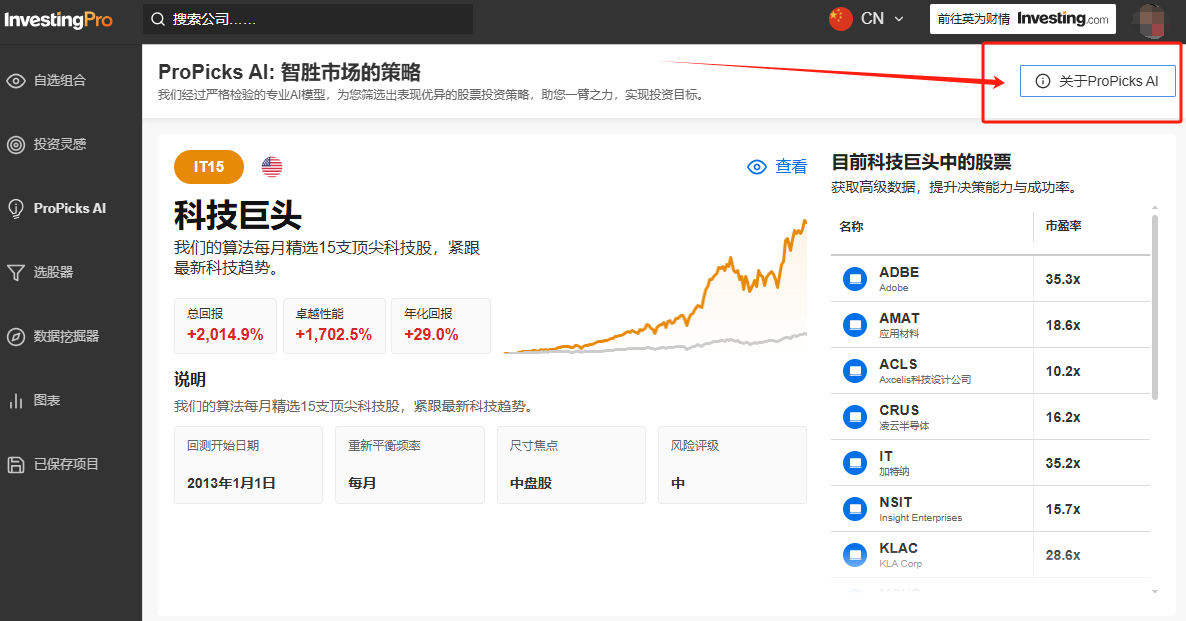Go to 前往英为财情 Investing.com link
This screenshot has height=621, width=1186.
click(x=1022, y=19)
